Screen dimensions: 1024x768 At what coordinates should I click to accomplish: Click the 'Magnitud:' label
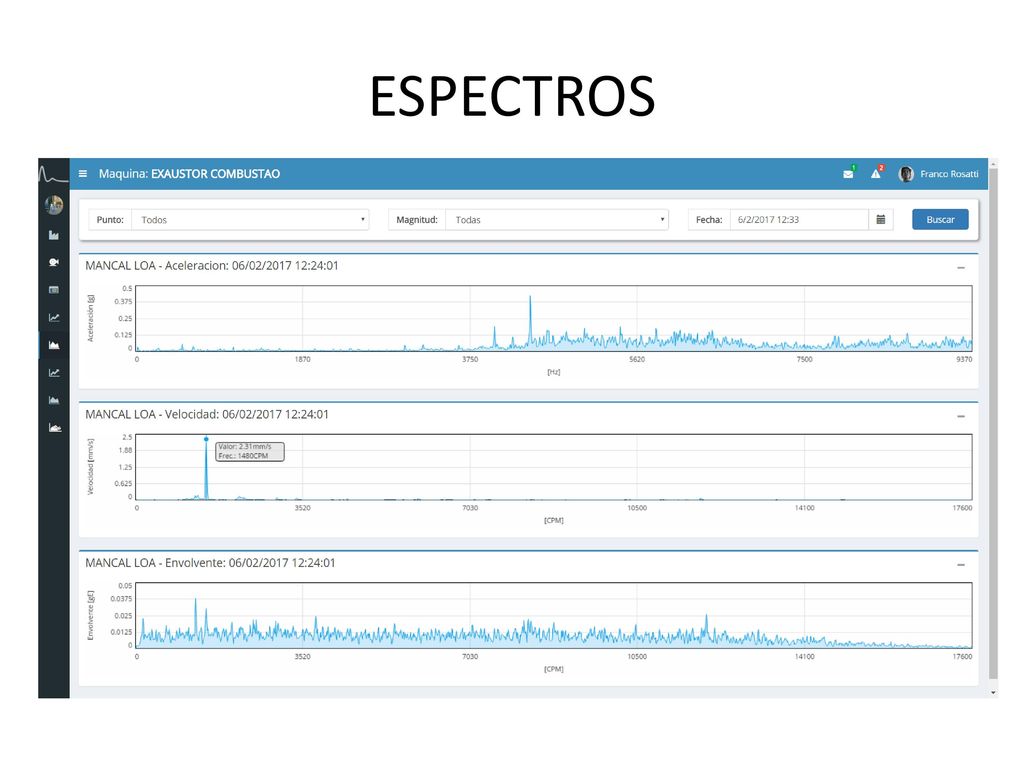pyautogui.click(x=417, y=219)
